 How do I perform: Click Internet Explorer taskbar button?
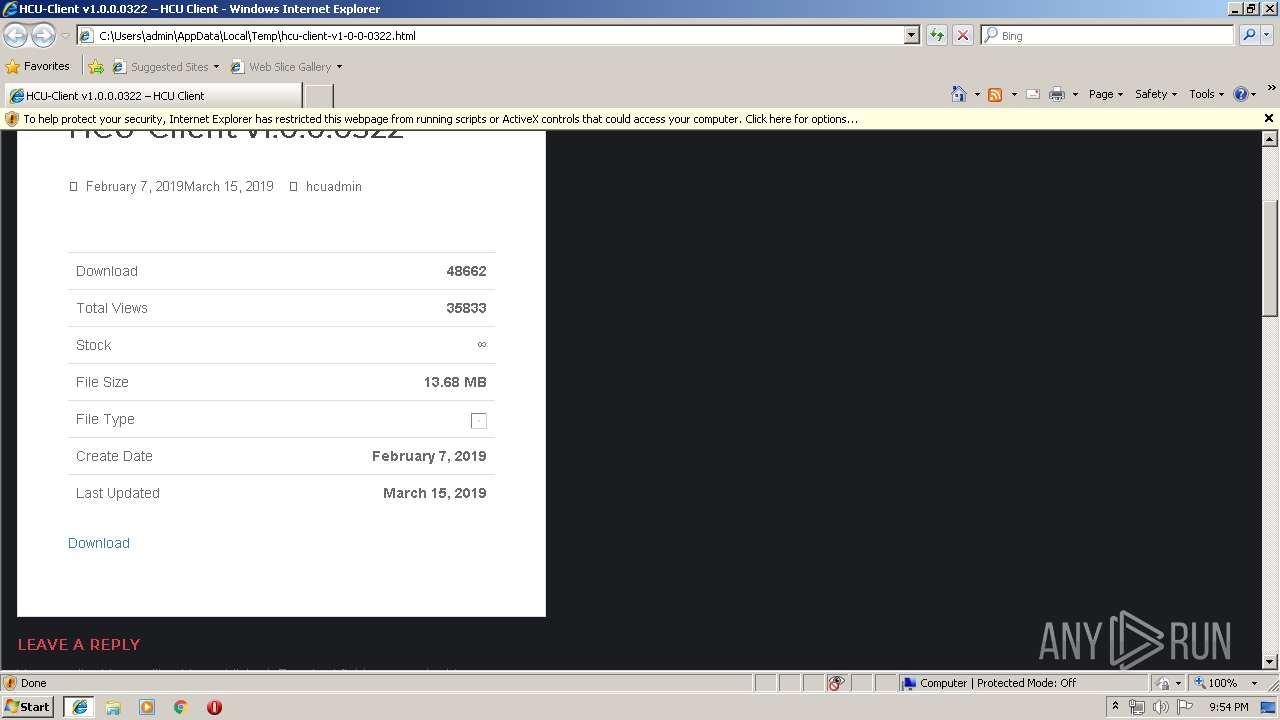pos(79,707)
